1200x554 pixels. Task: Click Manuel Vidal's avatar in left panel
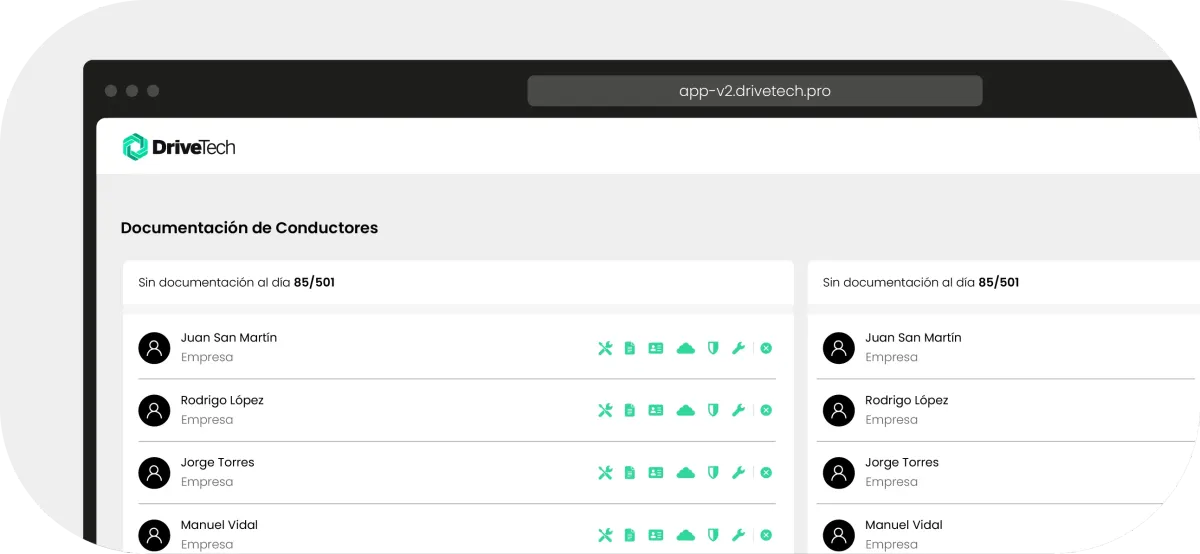tap(154, 535)
